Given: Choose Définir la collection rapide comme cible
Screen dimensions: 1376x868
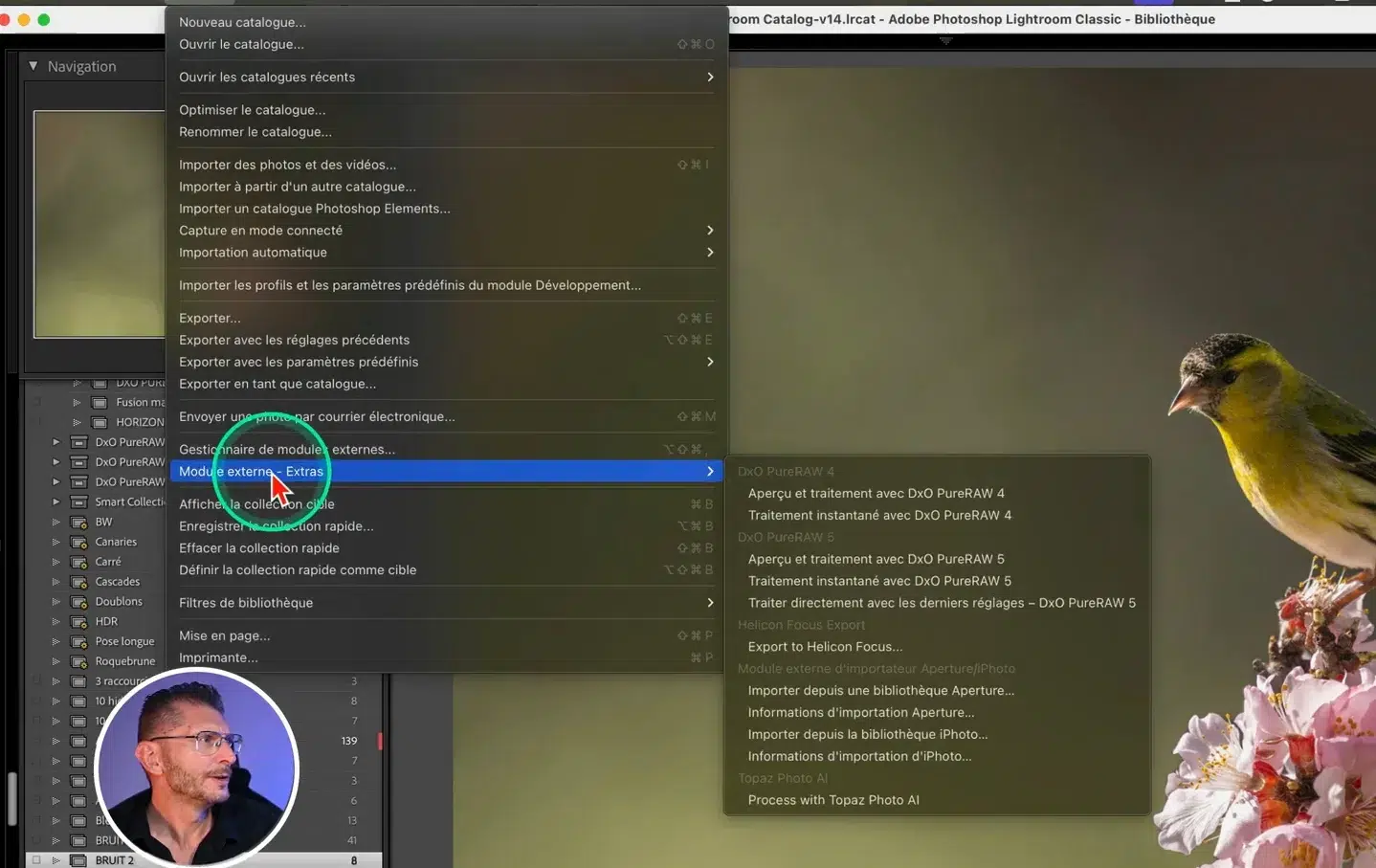Looking at the screenshot, I should point(446,570).
